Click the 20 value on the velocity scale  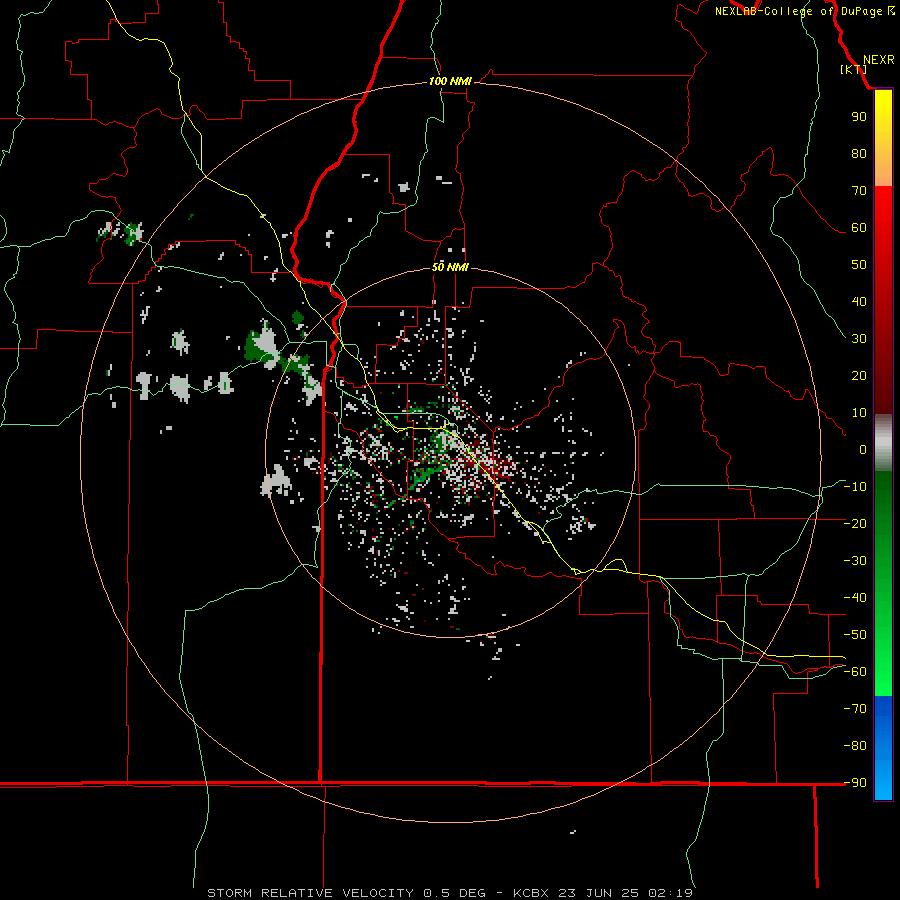click(859, 375)
